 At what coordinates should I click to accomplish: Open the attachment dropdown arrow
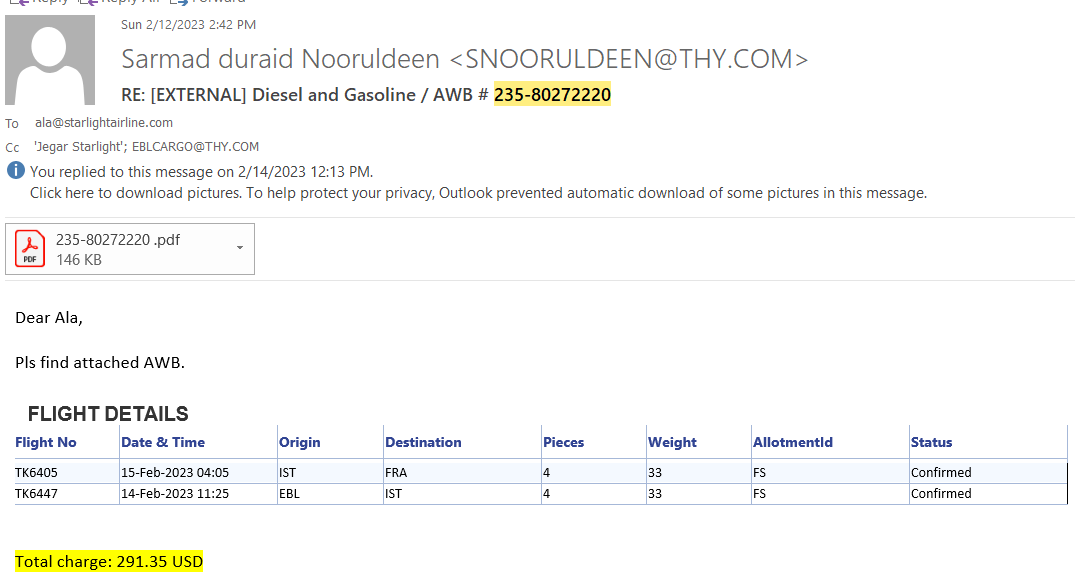pos(240,248)
